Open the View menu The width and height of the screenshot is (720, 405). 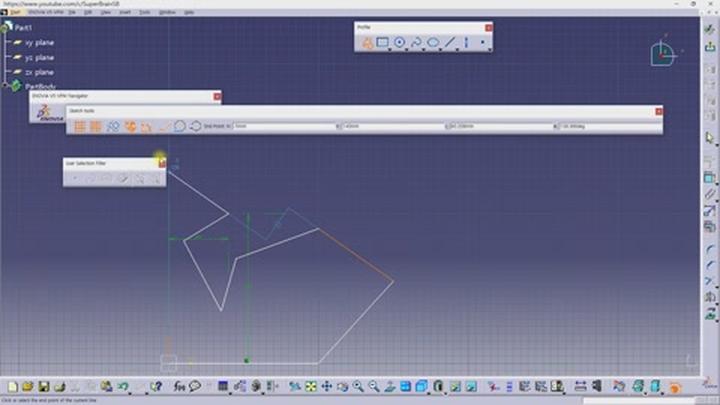(106, 12)
